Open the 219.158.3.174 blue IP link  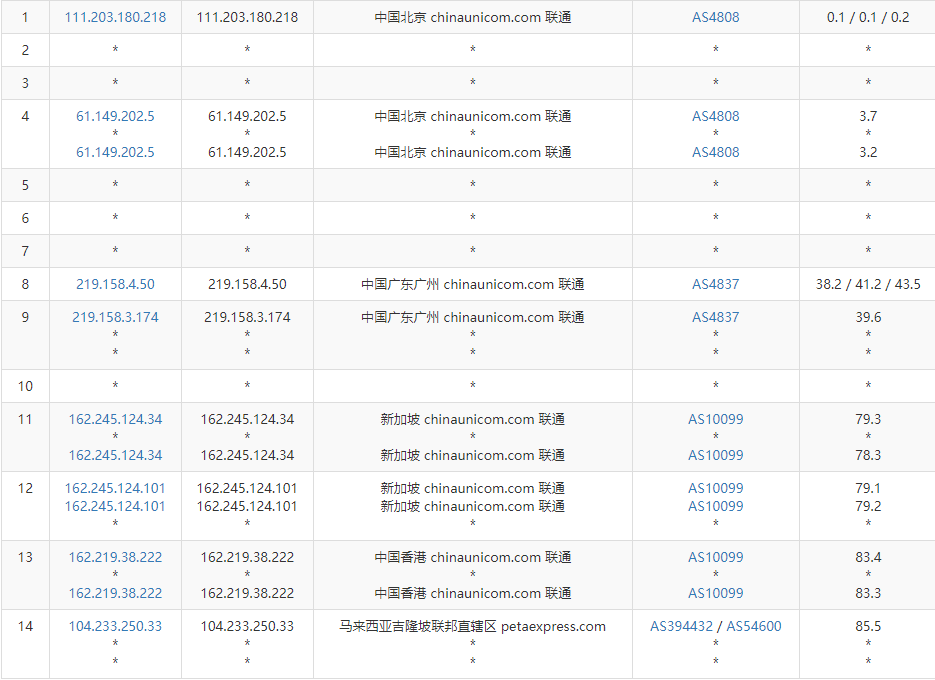(x=115, y=317)
